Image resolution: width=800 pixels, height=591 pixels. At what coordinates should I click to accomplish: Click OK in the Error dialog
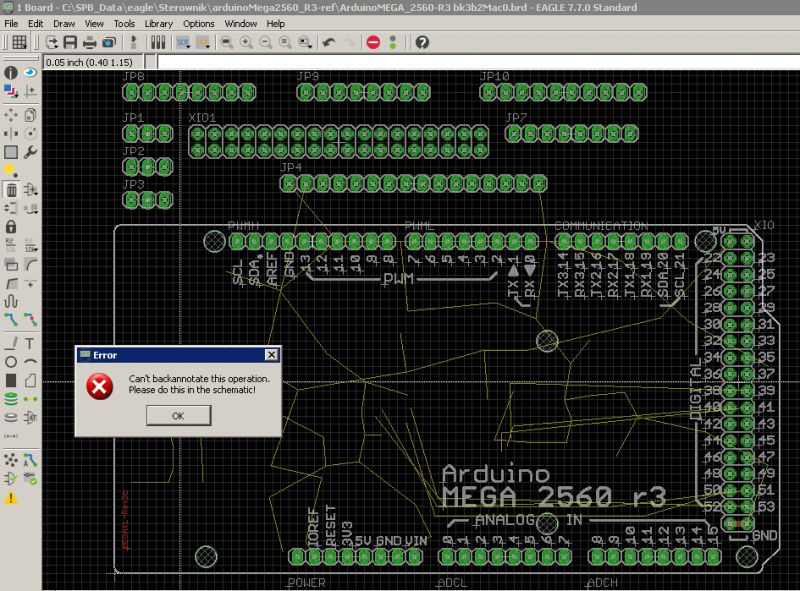[178, 415]
